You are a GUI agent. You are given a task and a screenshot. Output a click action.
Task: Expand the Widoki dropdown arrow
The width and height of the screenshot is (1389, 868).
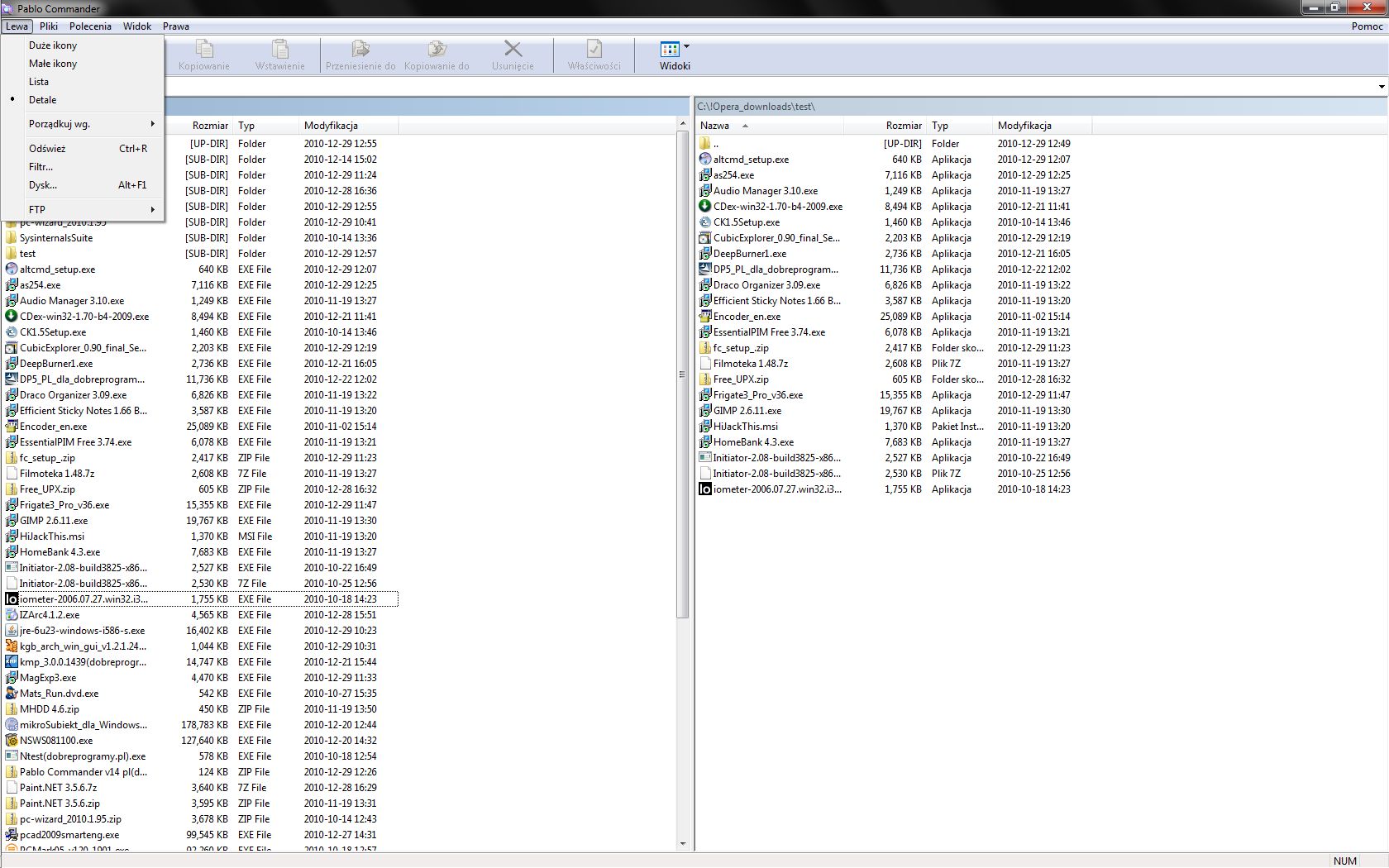(686, 46)
